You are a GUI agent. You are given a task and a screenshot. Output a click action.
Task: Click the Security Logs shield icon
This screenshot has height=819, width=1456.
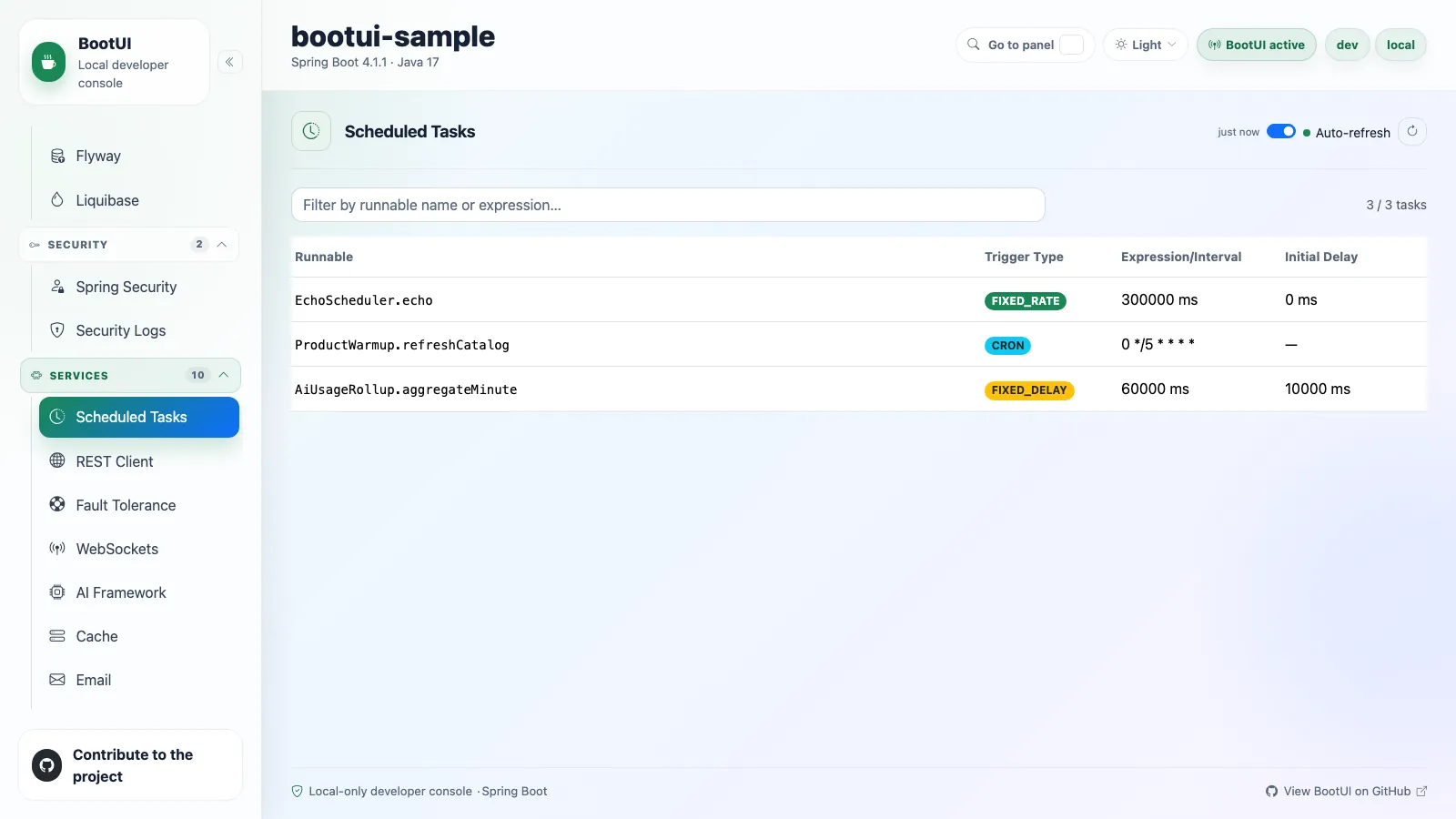tap(57, 329)
